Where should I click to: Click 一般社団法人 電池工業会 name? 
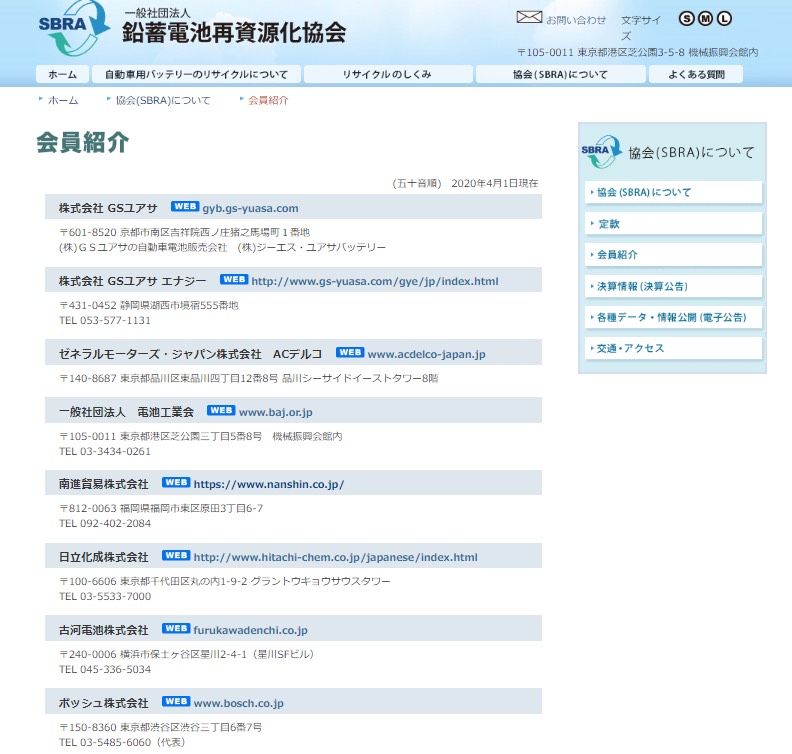pyautogui.click(x=126, y=412)
